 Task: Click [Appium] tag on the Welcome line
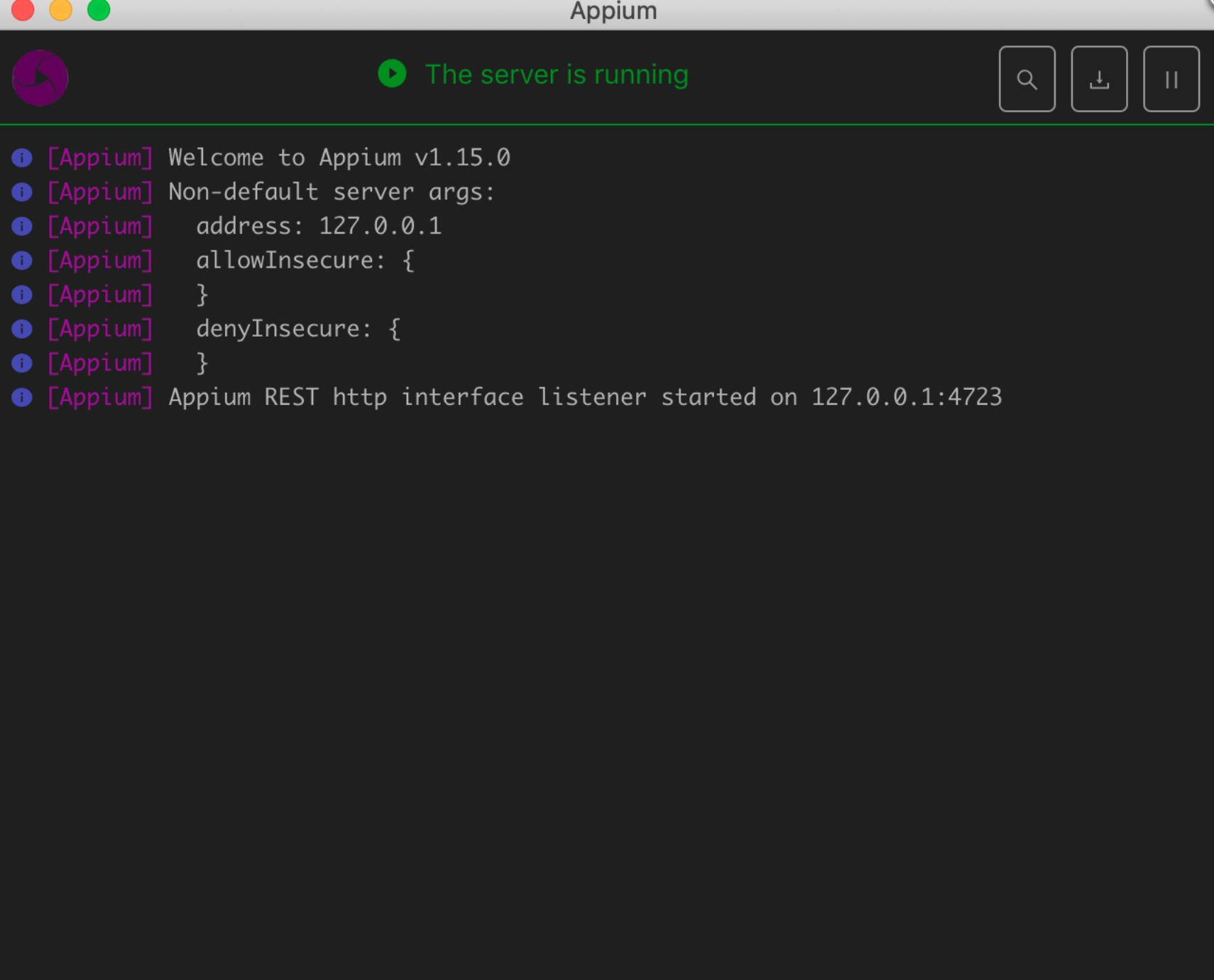pos(100,158)
